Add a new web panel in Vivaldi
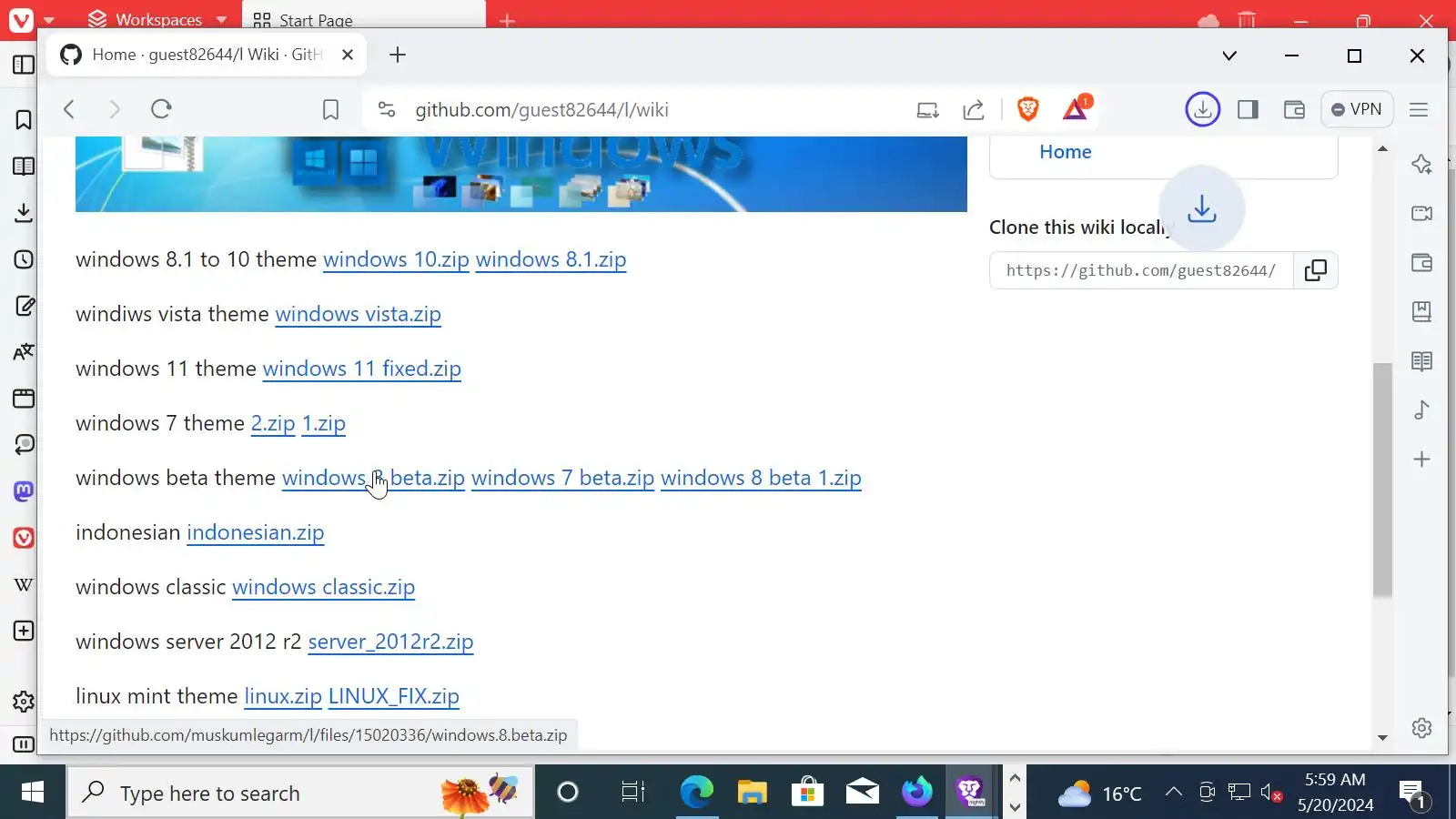 [24, 631]
